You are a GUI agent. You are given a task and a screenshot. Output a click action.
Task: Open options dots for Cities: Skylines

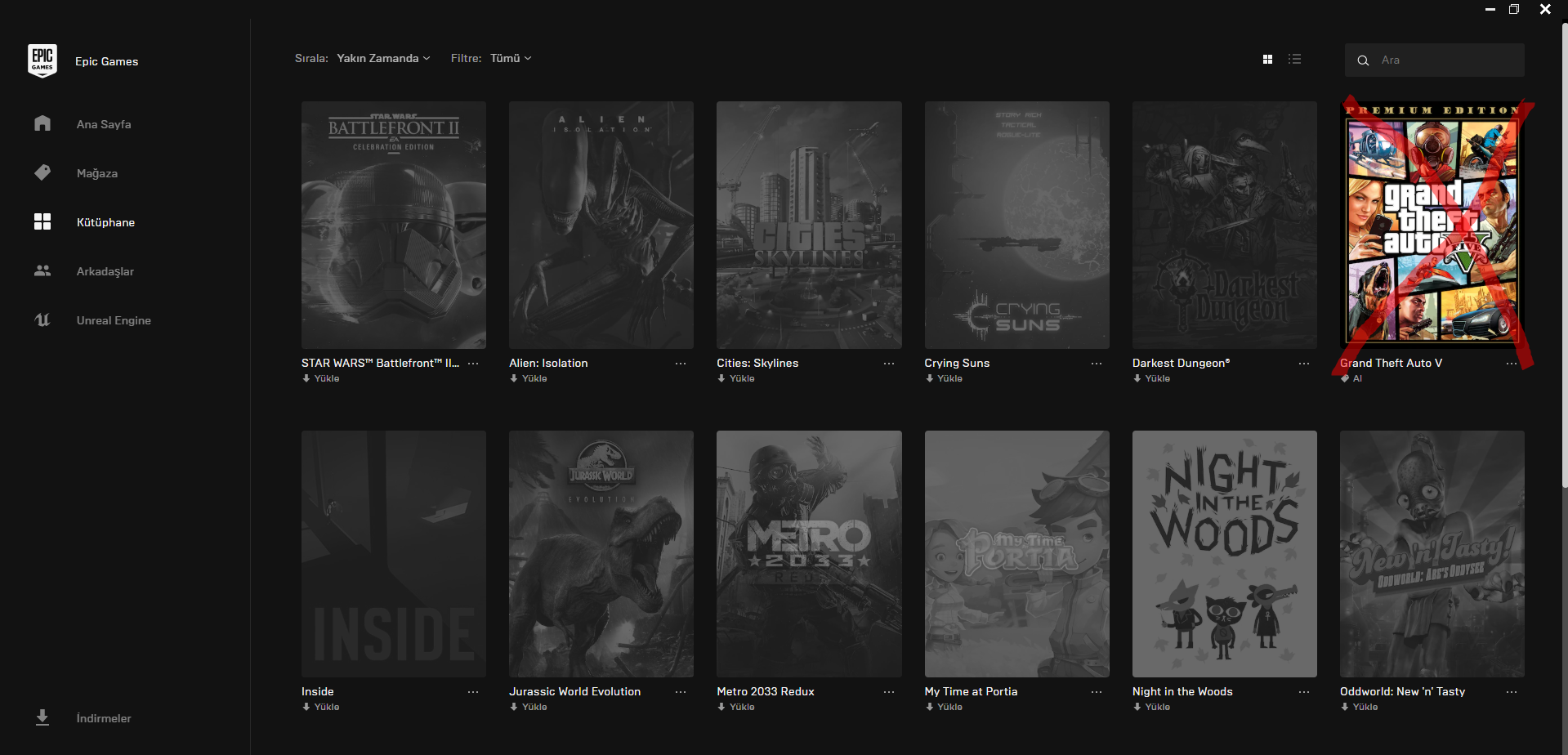(889, 363)
